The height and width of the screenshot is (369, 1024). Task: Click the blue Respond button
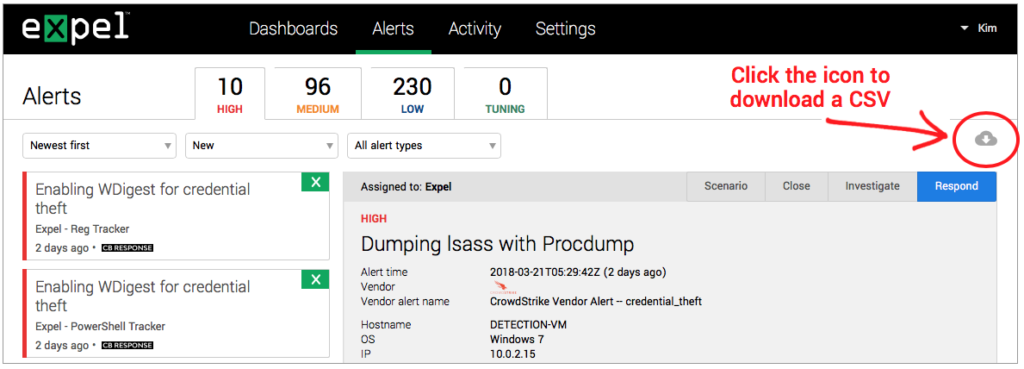(957, 186)
